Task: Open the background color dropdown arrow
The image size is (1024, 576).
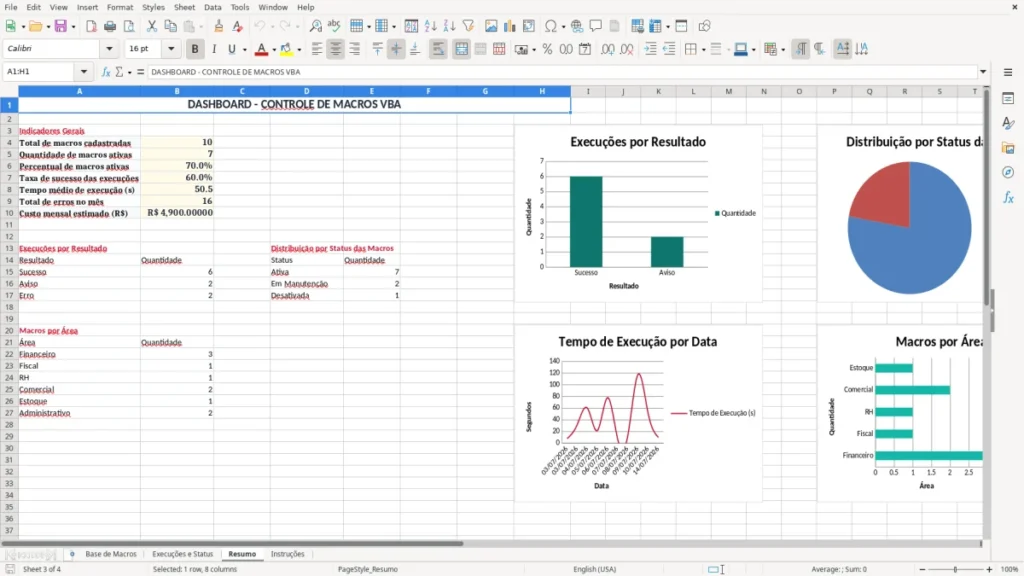Action: pos(299,49)
